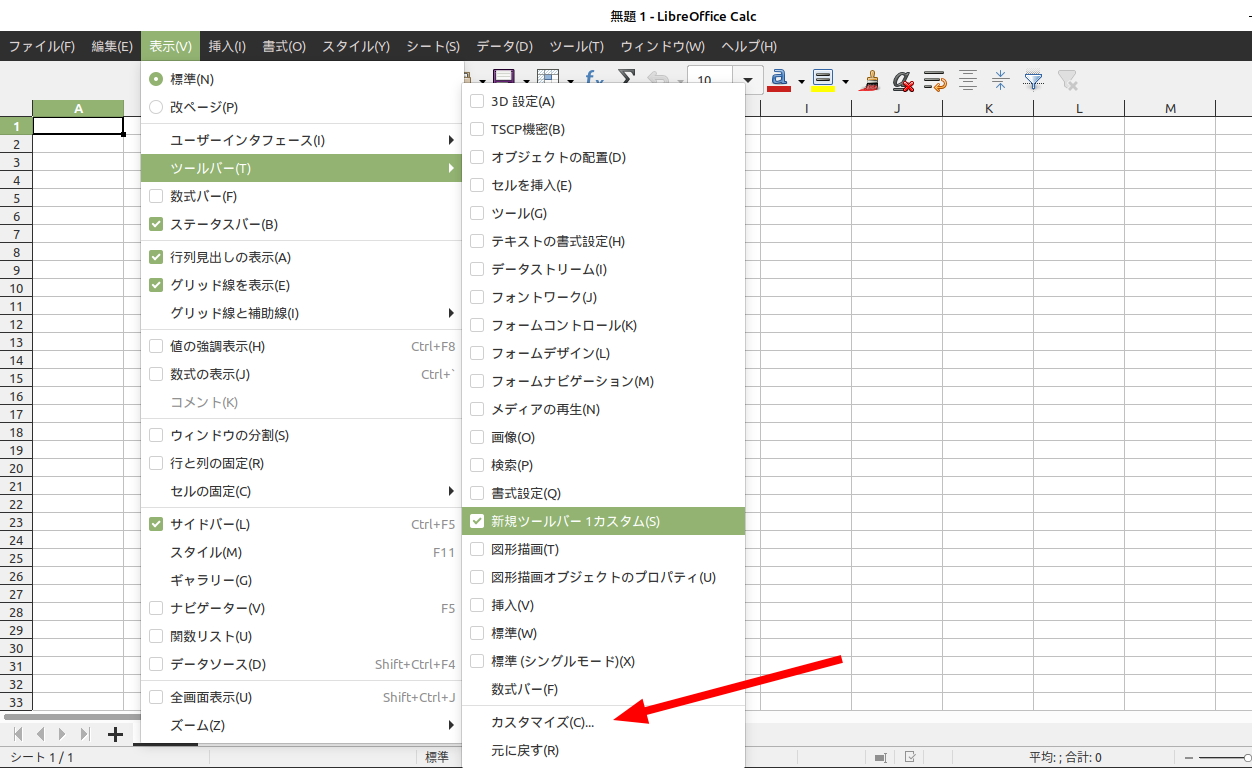This screenshot has height=768, width=1252.
Task: Click the Σ sum icon on the toolbar
Action: click(625, 79)
